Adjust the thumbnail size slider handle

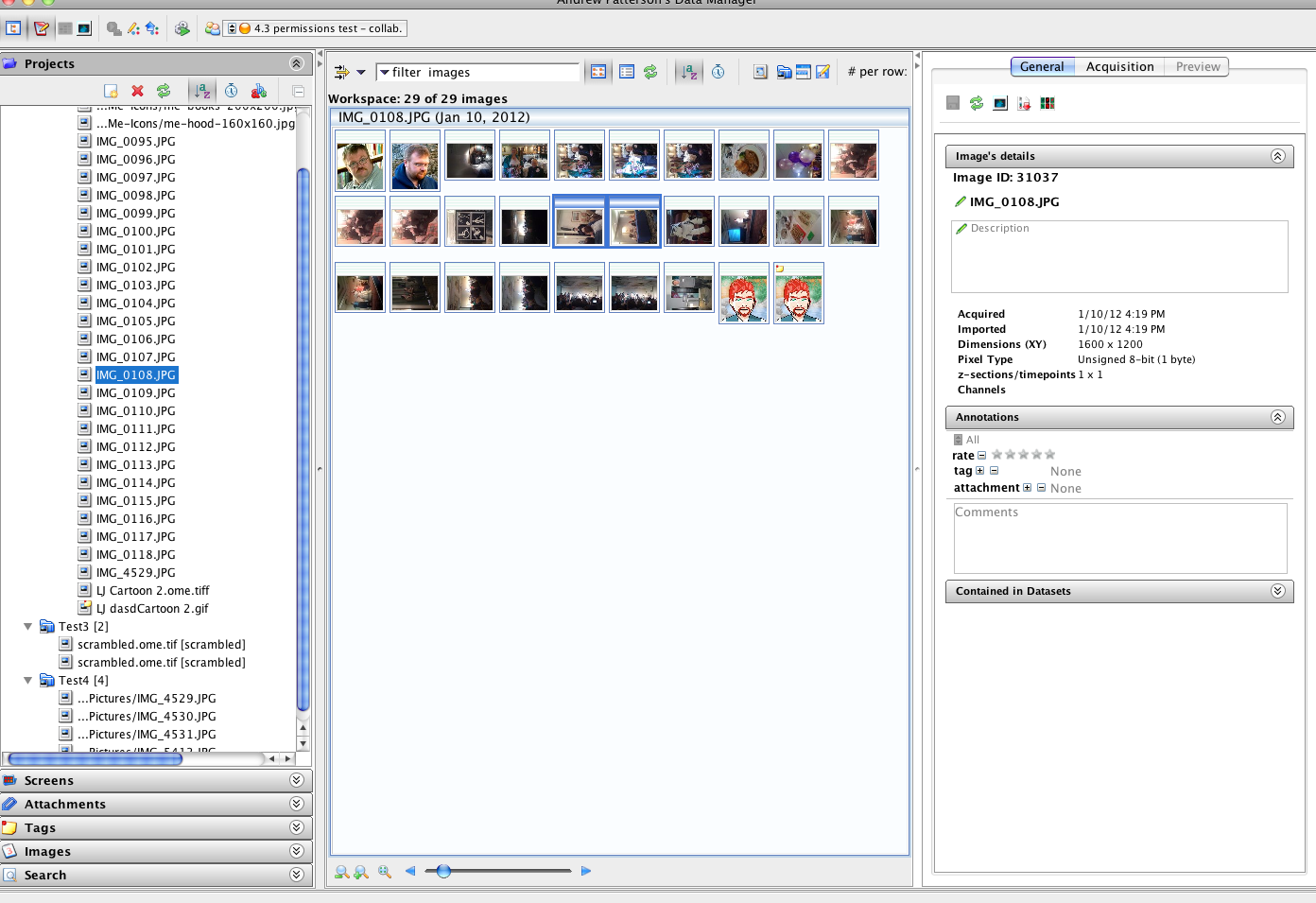(443, 871)
